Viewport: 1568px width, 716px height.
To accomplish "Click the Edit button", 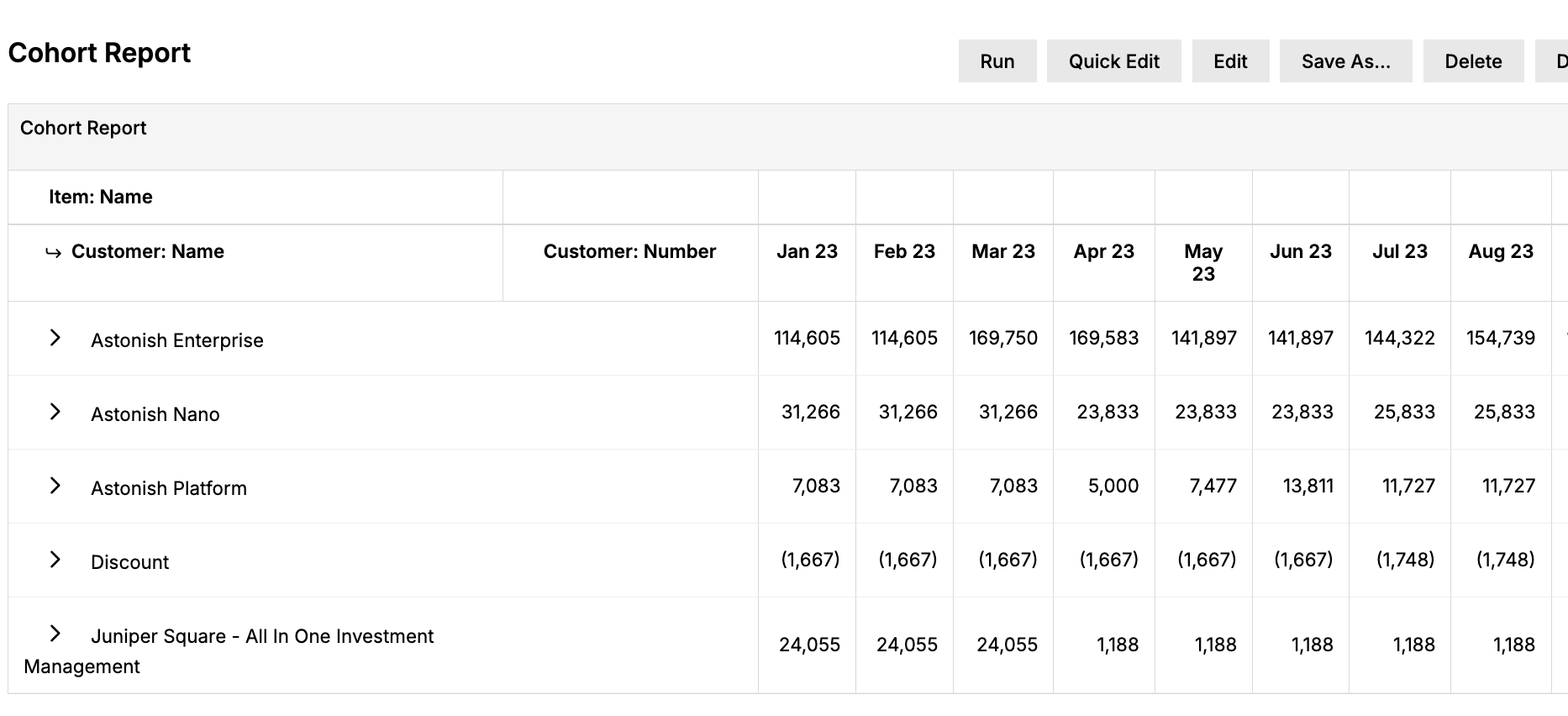I will coord(1231,61).
